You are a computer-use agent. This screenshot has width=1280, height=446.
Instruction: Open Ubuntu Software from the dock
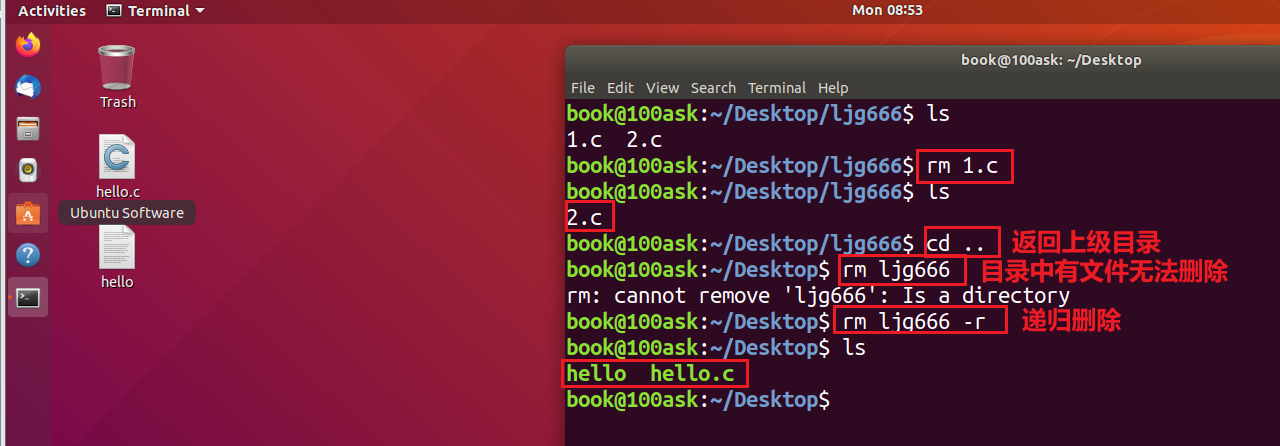[28, 213]
